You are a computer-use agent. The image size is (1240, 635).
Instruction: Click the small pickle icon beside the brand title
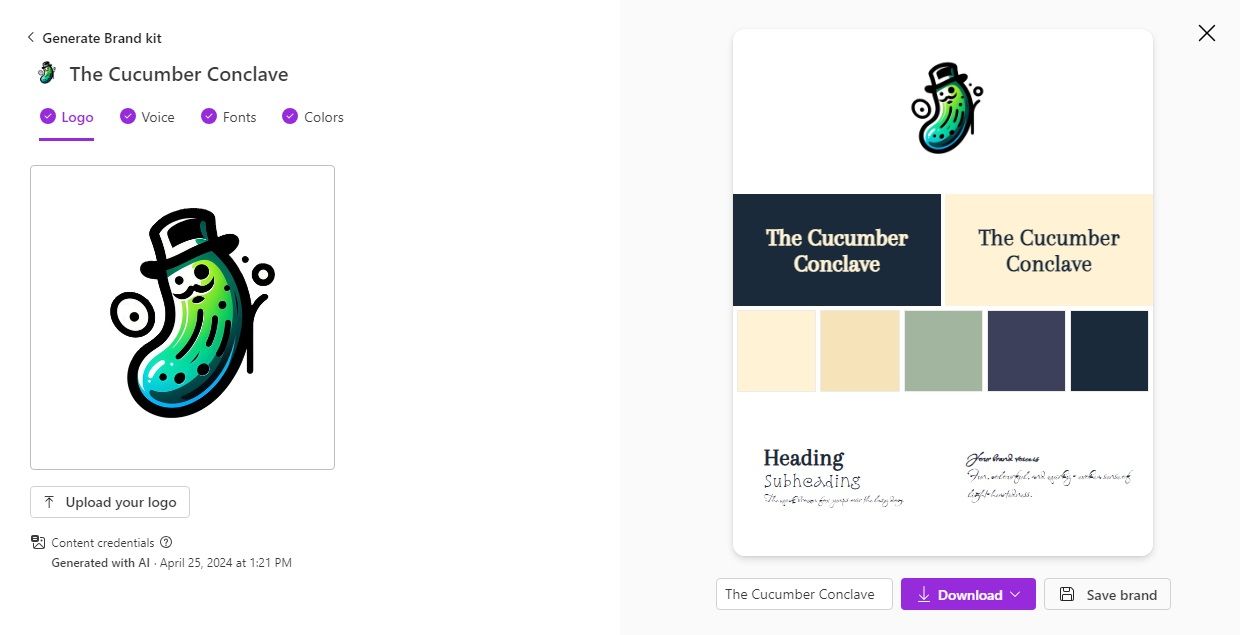point(46,73)
